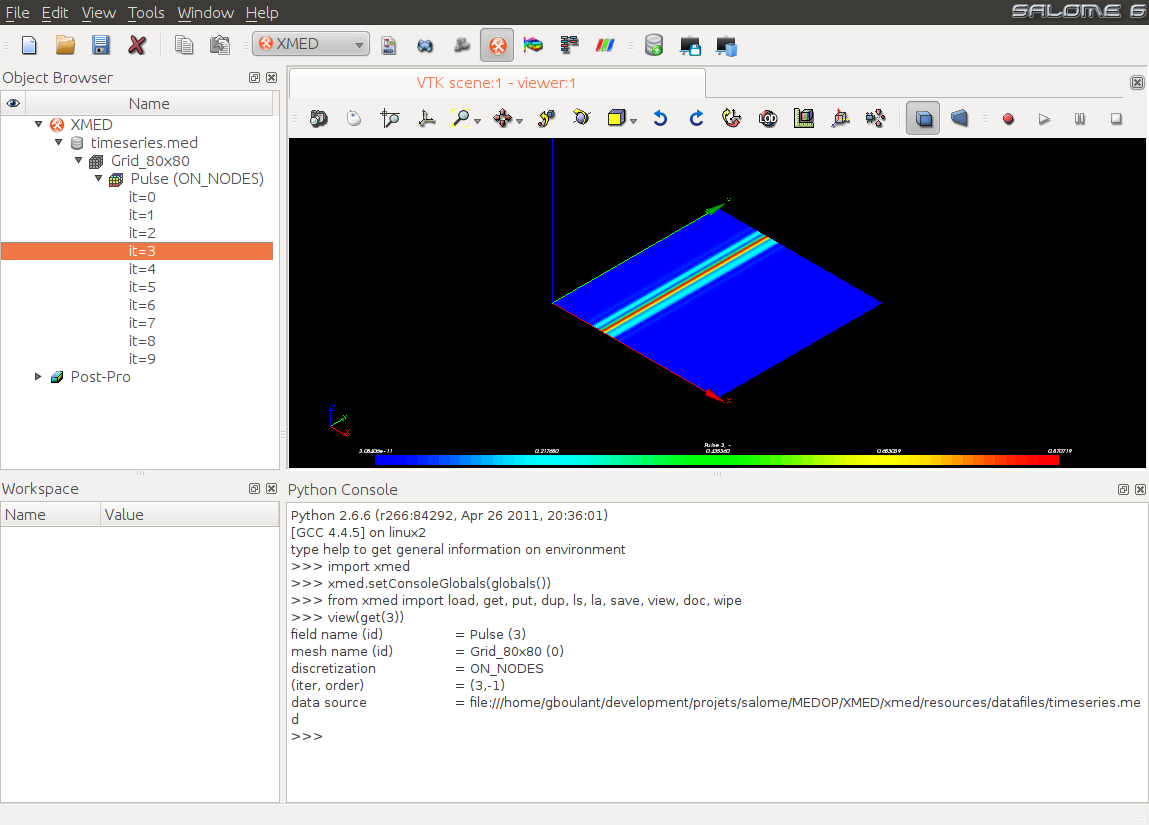Select the VTK scene:1 - viewer:1 tab
1149x825 pixels.
point(497,83)
